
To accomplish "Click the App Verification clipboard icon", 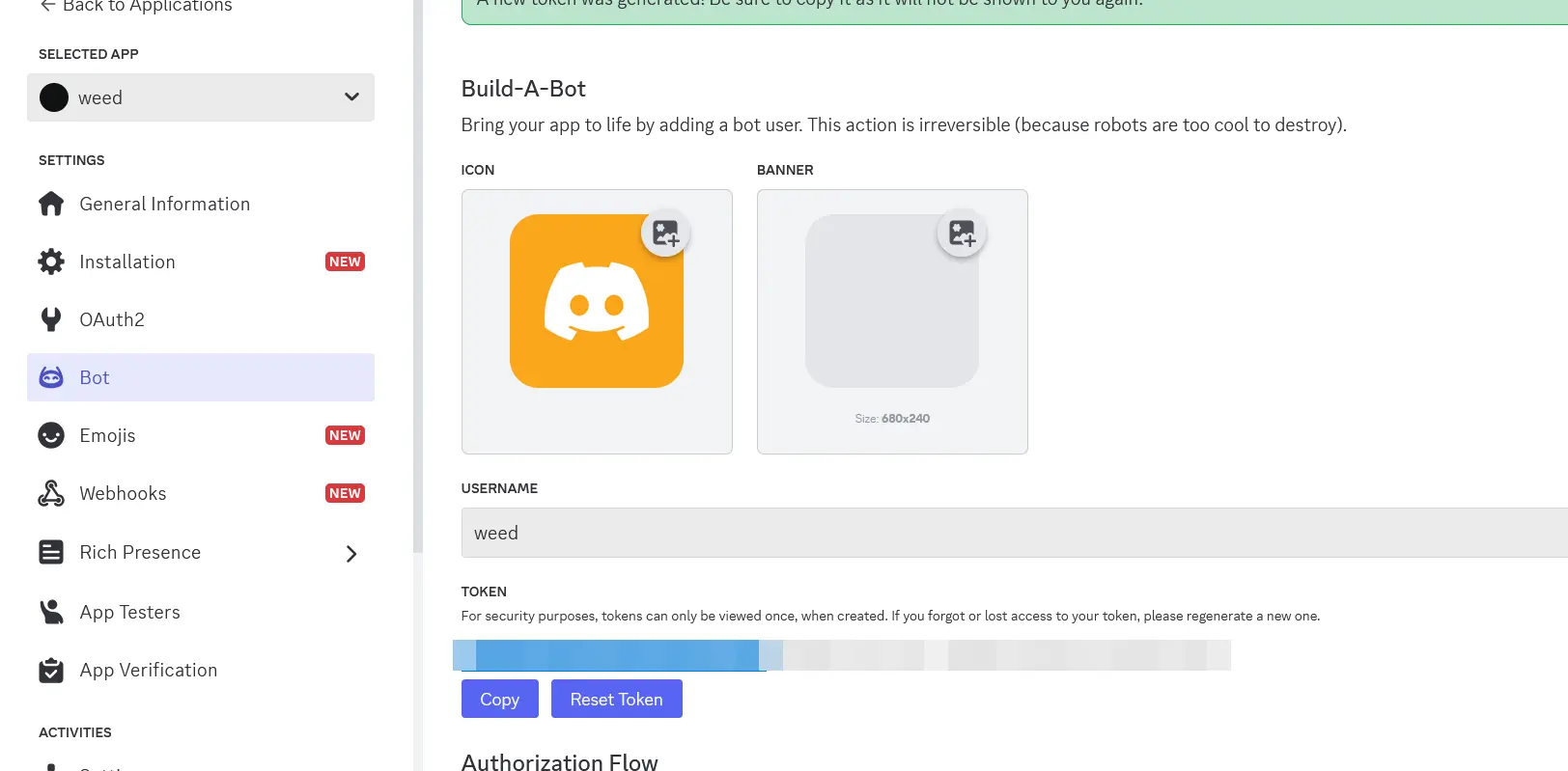I will pos(51,670).
